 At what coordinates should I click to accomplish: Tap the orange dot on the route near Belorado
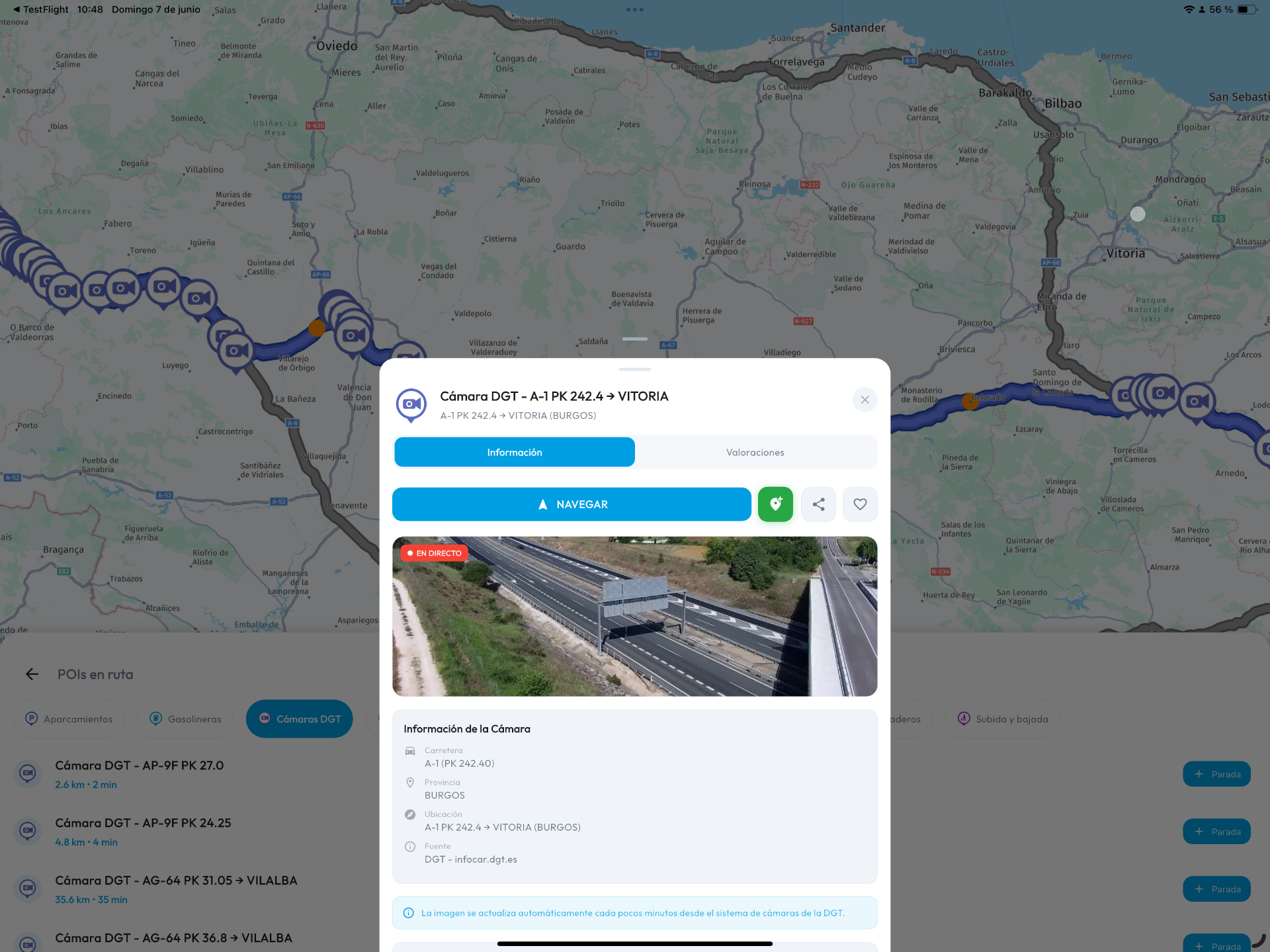pyautogui.click(x=970, y=401)
